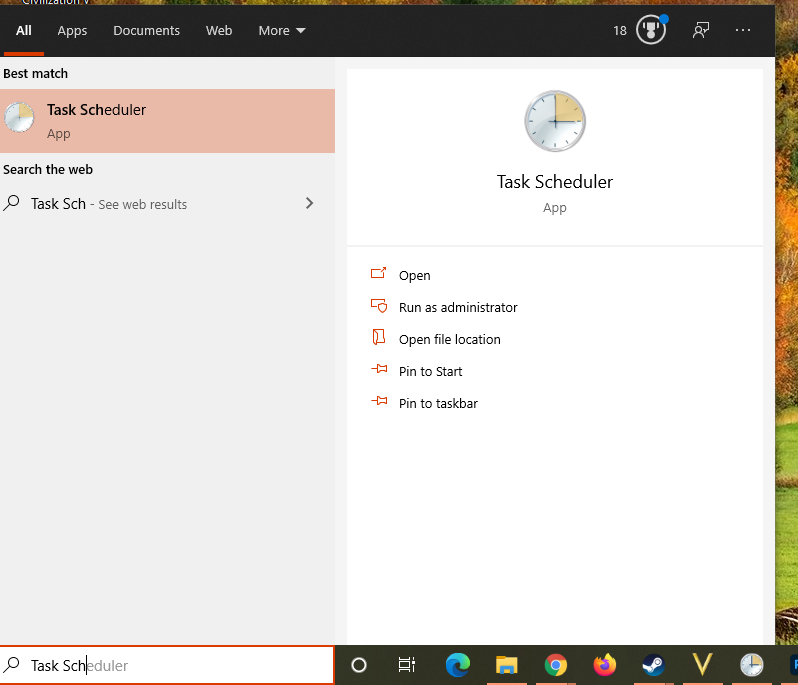Open Steam from the taskbar

tap(653, 665)
